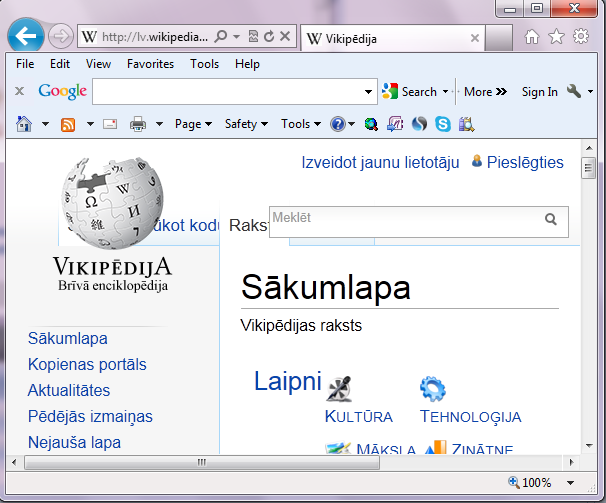Viewport: 606px width, 503px height.
Task: Toggle Compatibility View broken-page icon
Action: tap(253, 36)
